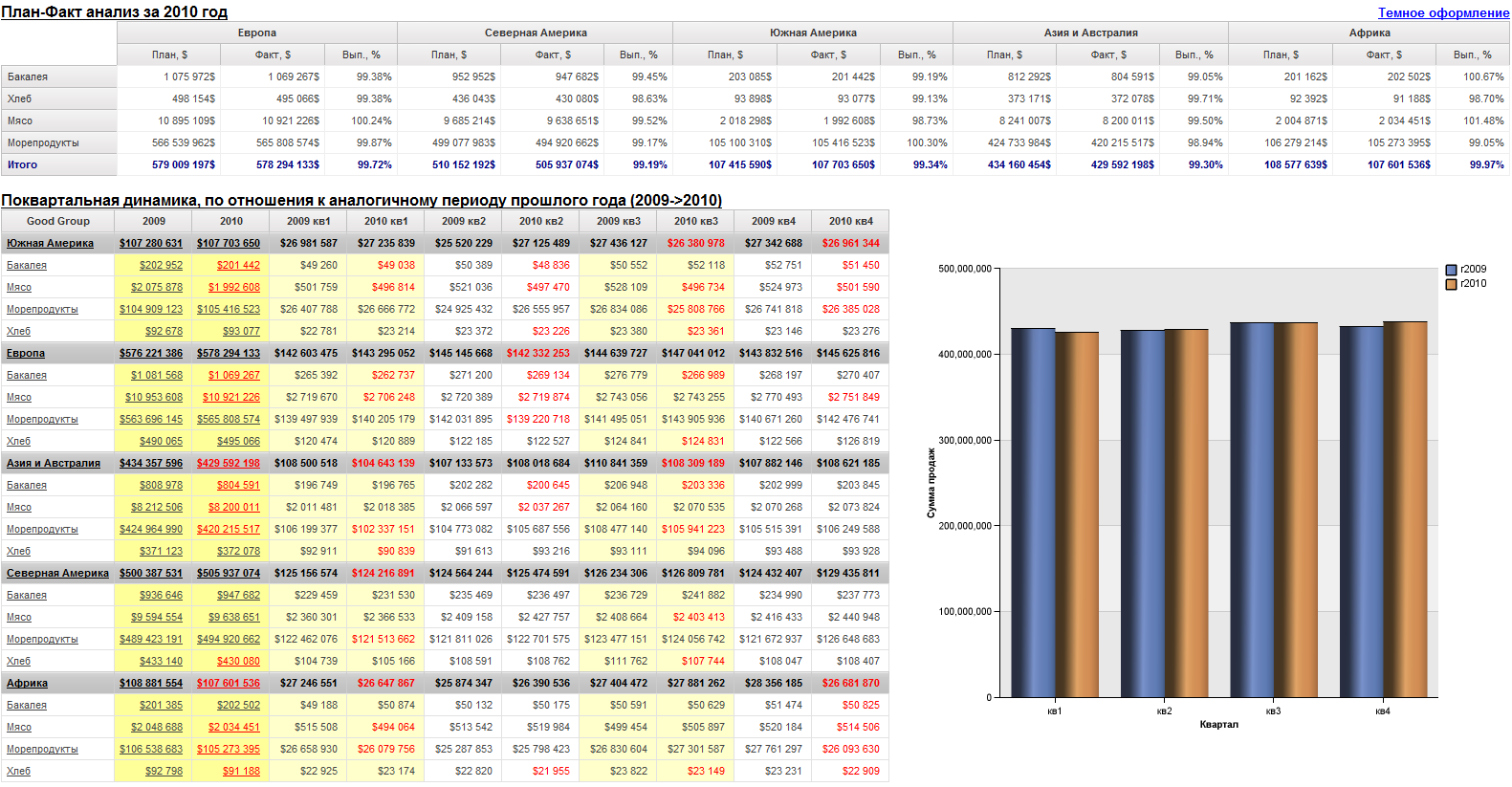Open the $107 601 536 Африка 2010 link

(229, 683)
